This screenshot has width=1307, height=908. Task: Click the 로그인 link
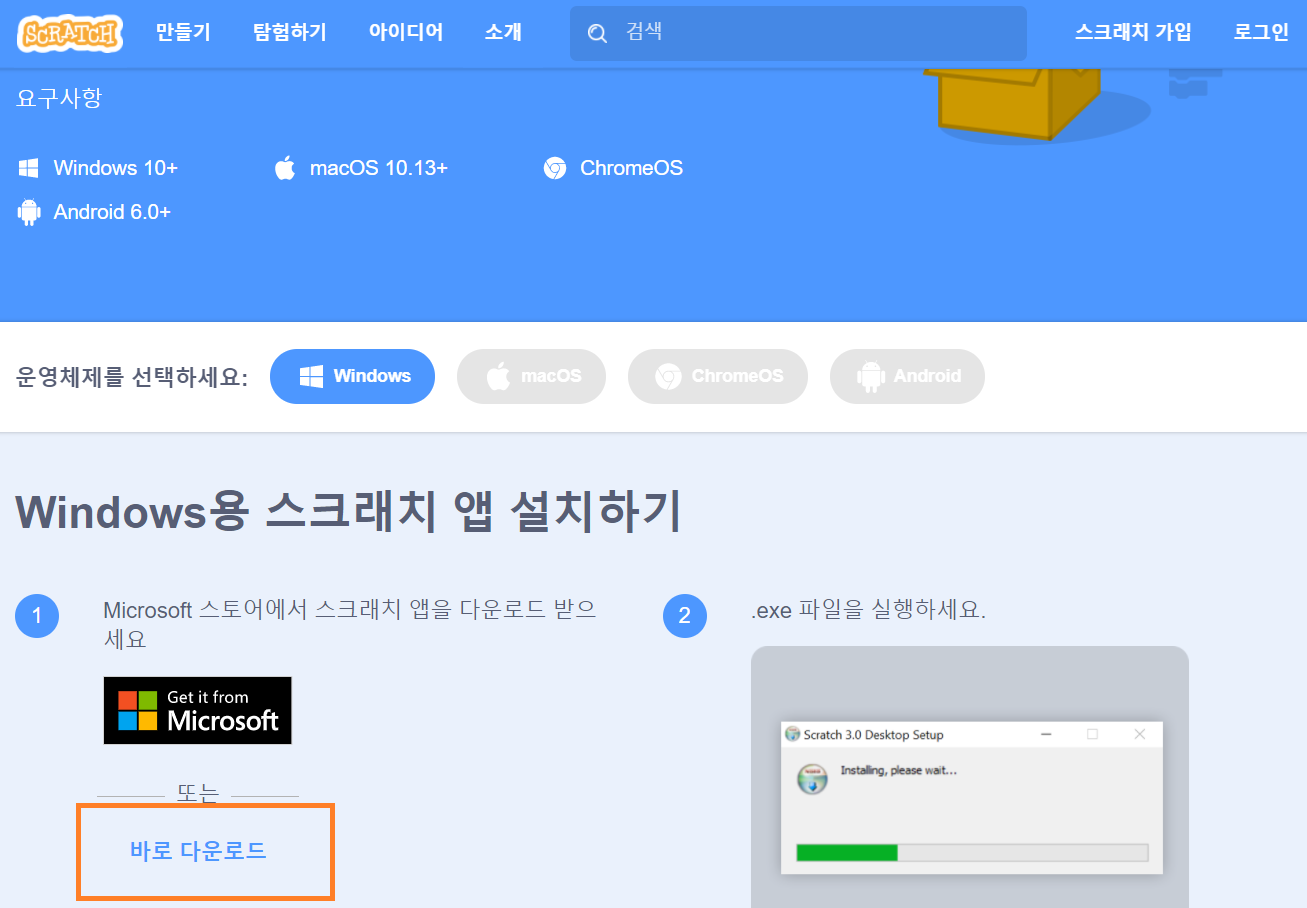pyautogui.click(x=1261, y=32)
